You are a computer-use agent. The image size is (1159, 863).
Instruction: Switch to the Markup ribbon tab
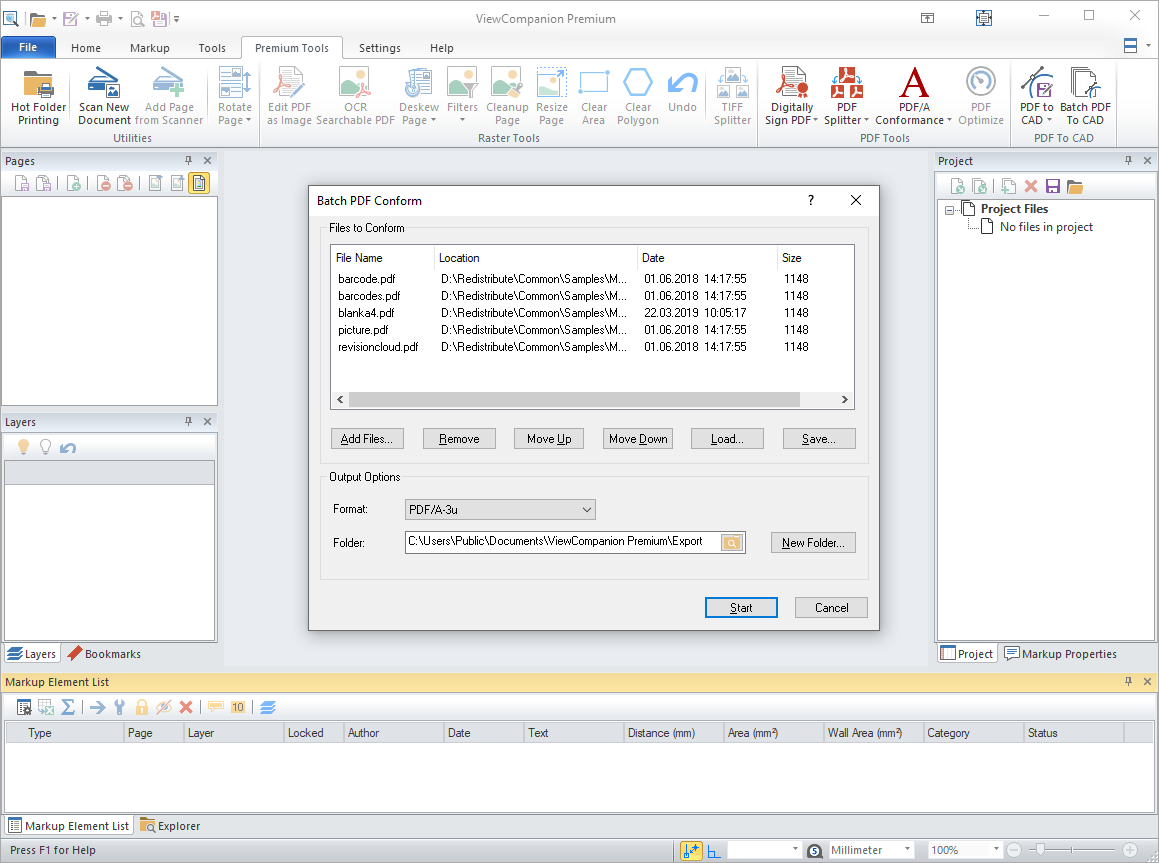pos(149,47)
